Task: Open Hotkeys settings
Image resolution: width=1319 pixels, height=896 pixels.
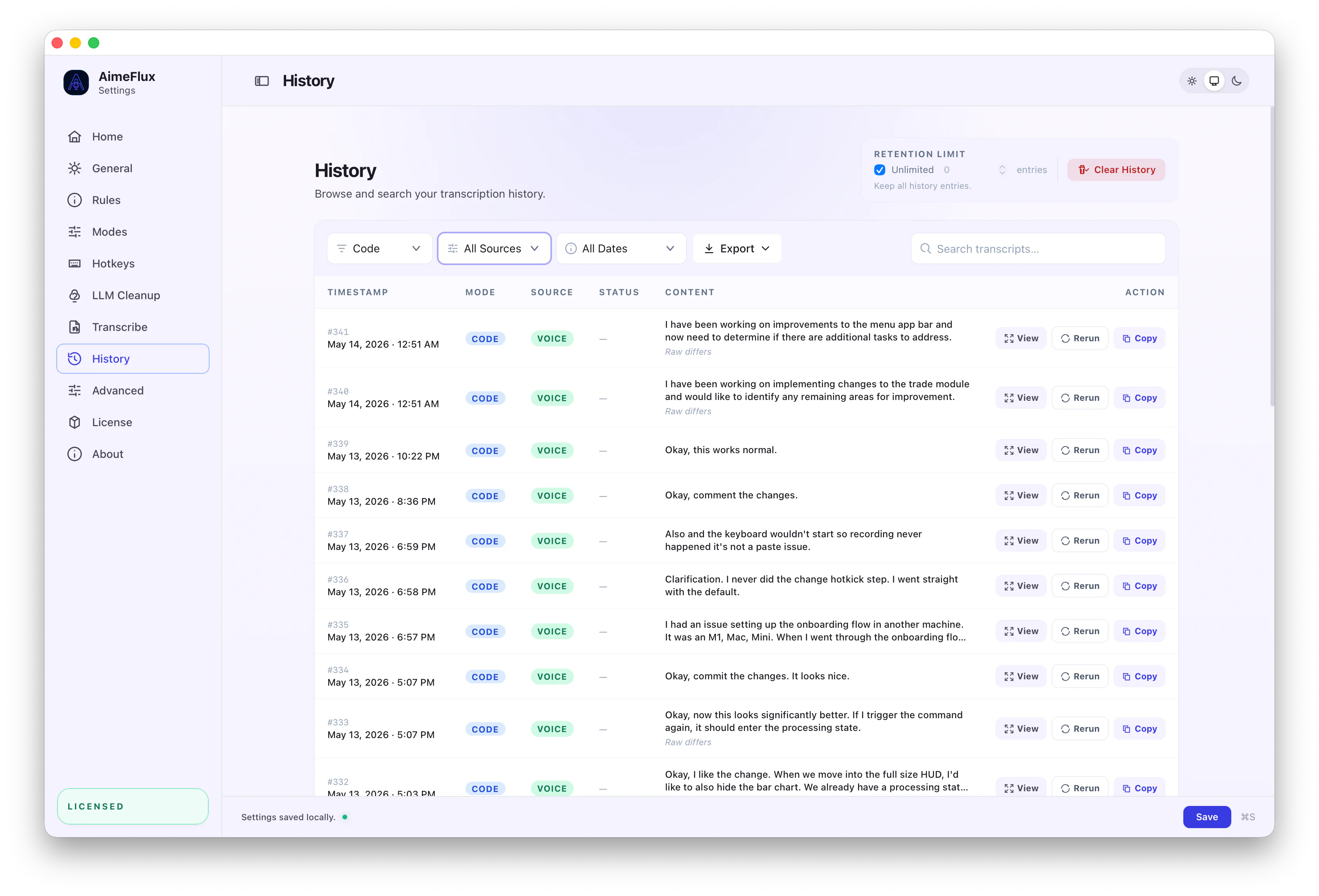Action: click(133, 264)
